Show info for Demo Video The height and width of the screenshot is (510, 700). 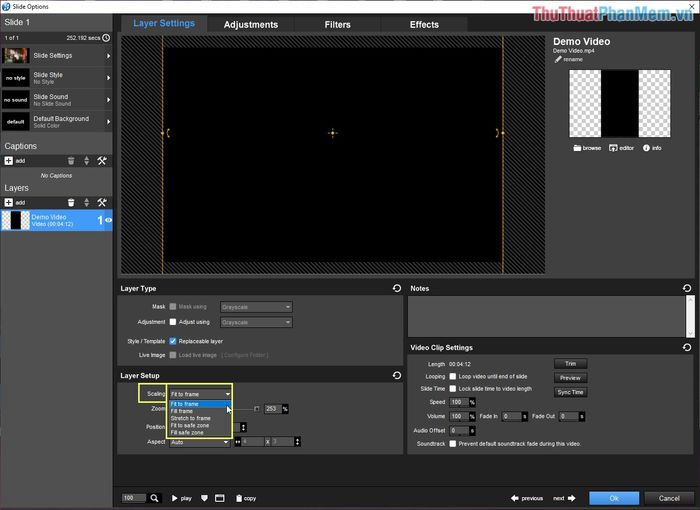coord(652,148)
